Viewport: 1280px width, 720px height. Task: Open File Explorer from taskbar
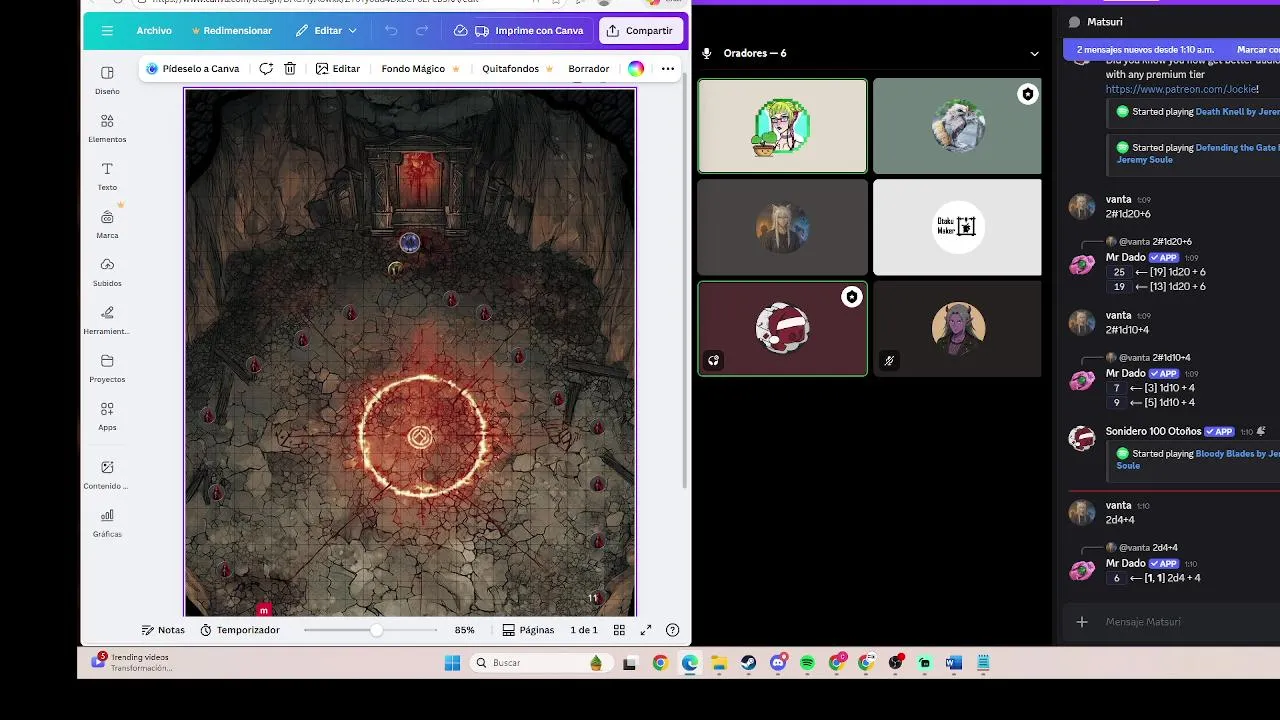[719, 663]
